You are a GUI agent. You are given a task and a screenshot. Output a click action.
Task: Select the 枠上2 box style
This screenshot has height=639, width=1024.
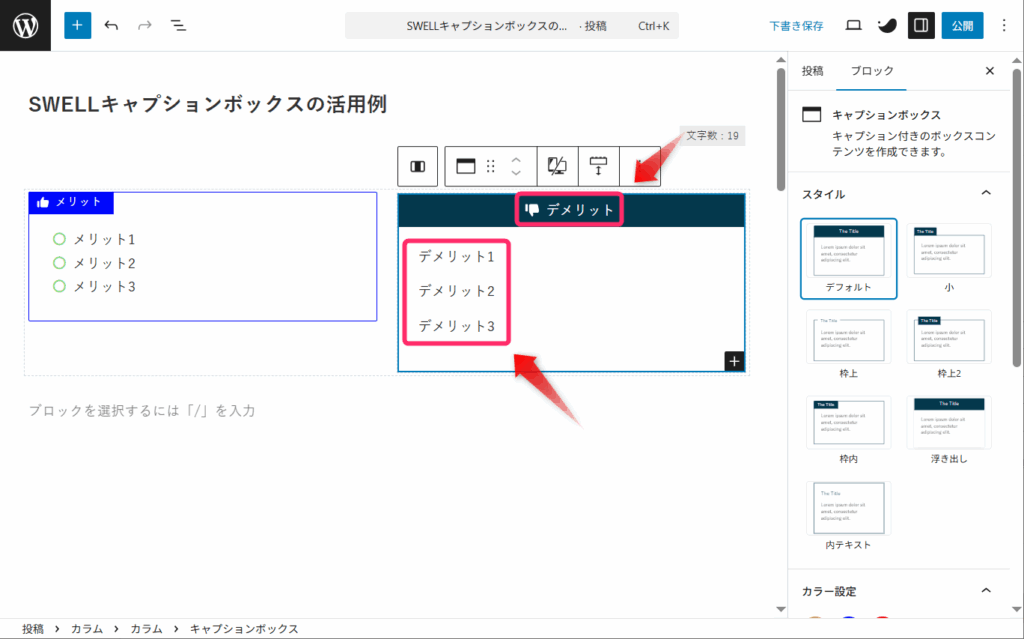pos(948,344)
